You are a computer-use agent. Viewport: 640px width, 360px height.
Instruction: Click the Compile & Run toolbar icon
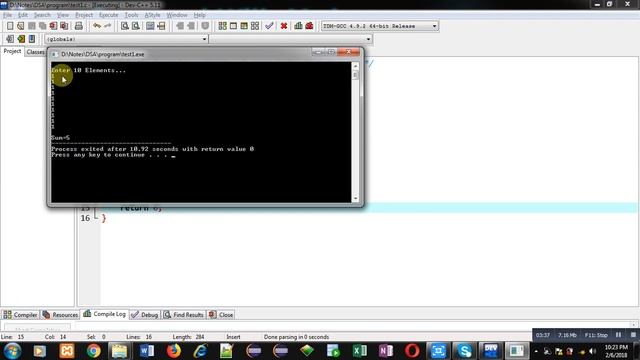(x=244, y=26)
